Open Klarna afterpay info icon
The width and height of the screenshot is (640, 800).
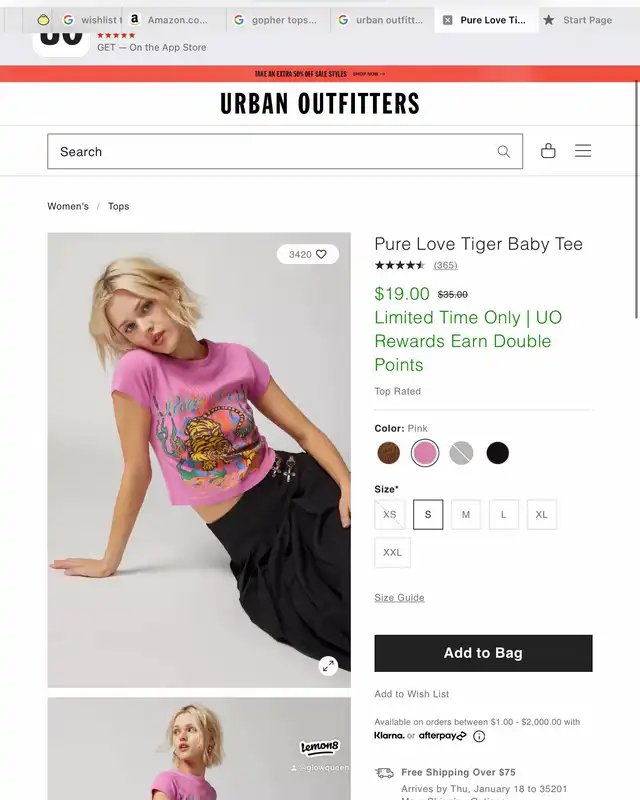(x=479, y=736)
